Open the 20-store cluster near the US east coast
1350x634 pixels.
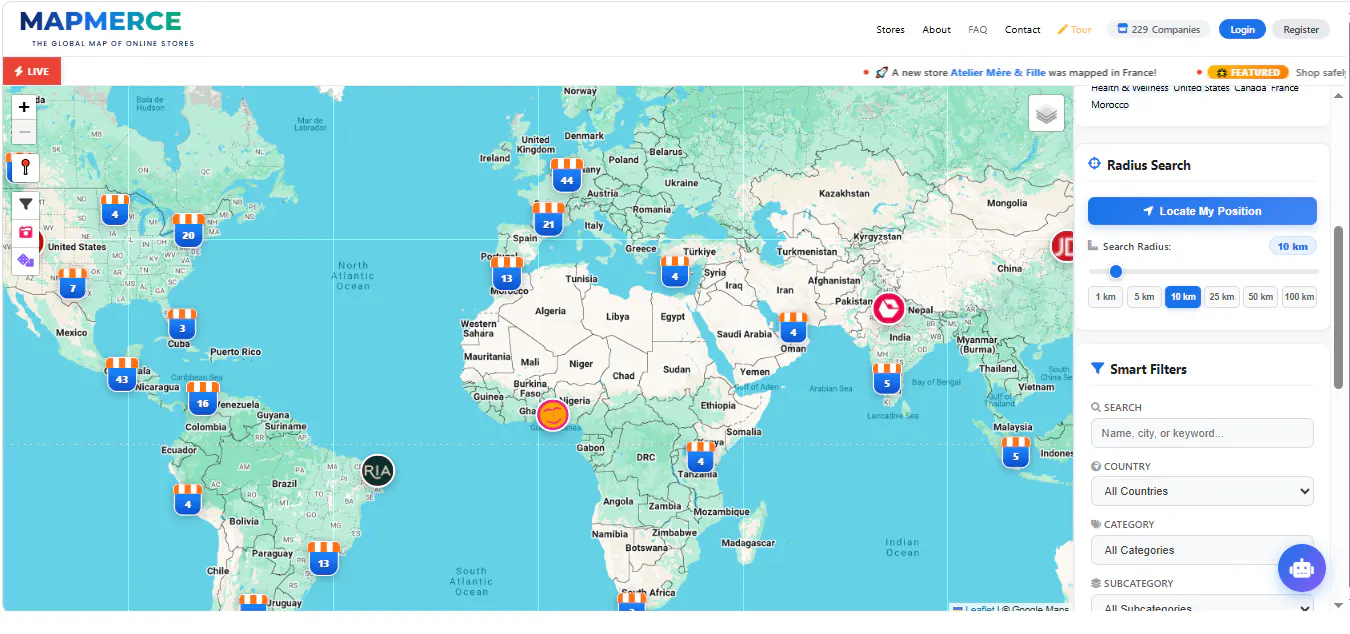188,230
